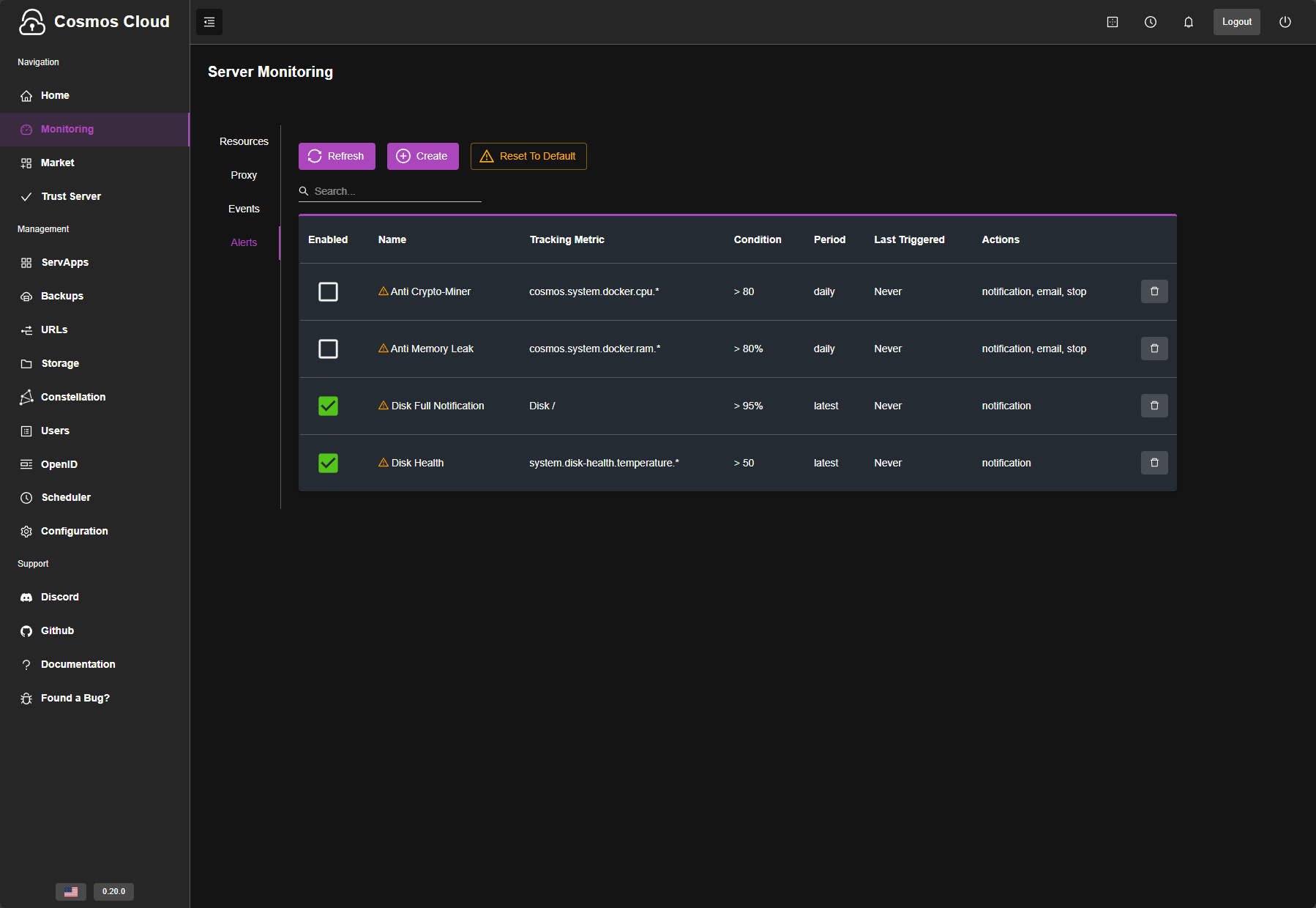1316x908 pixels.
Task: Uncheck the Disk Health alert
Action: (328, 463)
